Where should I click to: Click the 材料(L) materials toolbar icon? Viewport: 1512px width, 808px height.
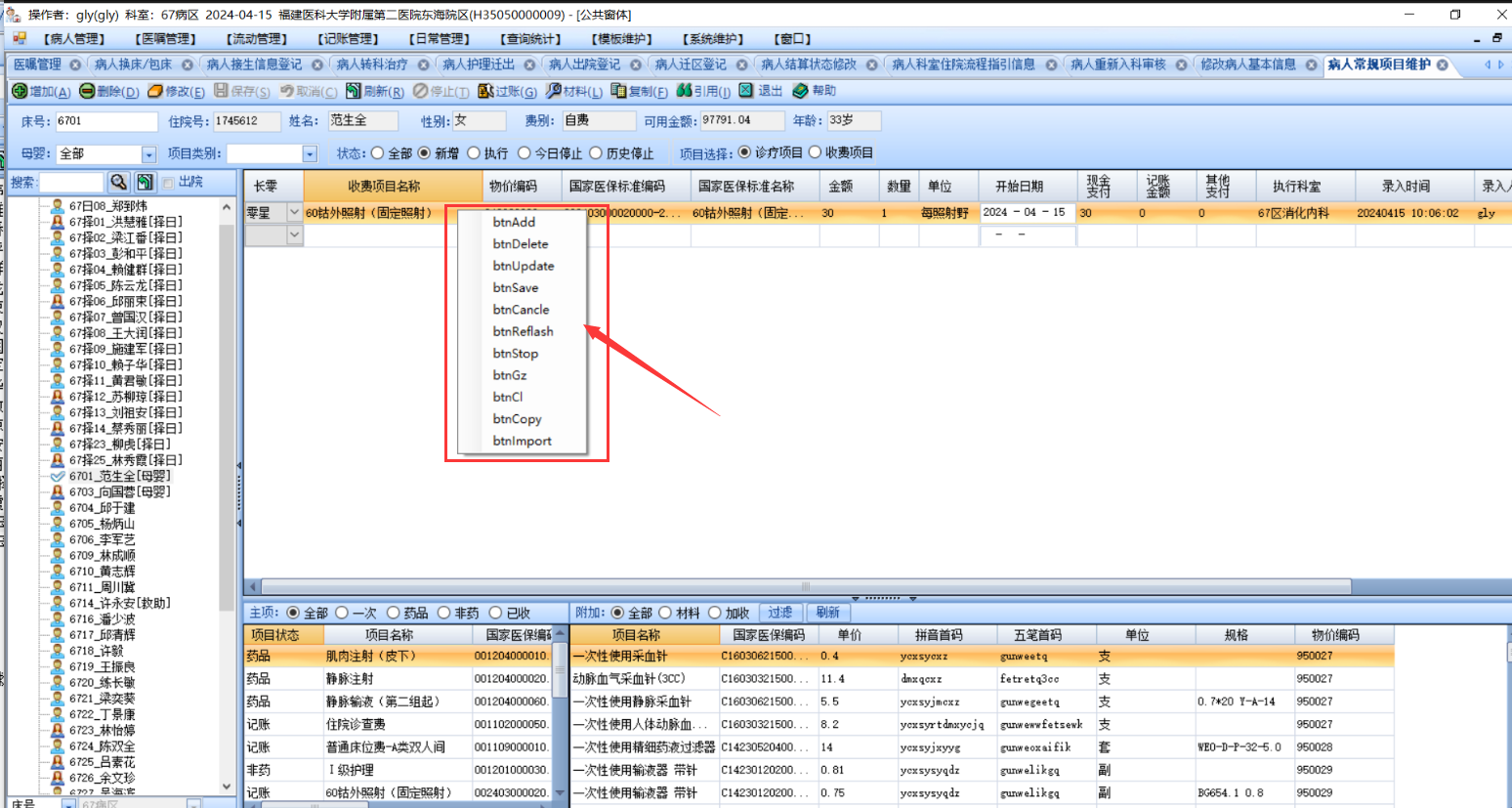click(554, 91)
